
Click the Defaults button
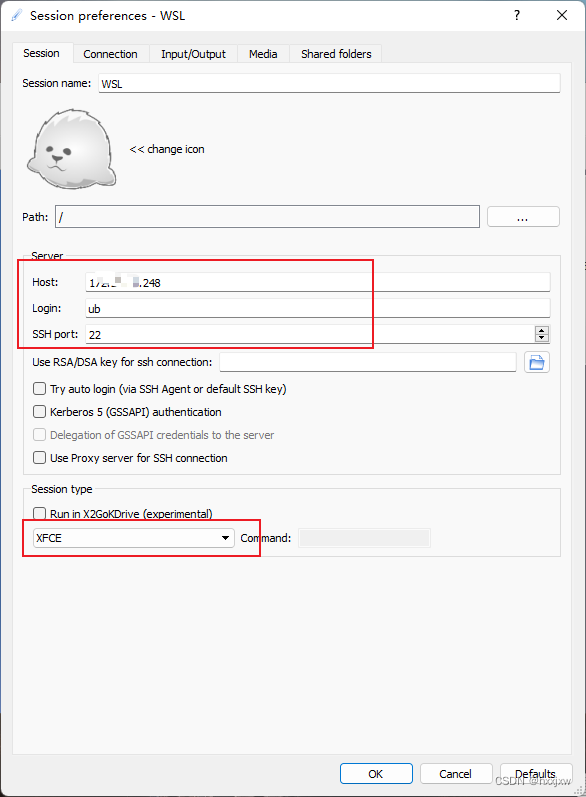[536, 774]
